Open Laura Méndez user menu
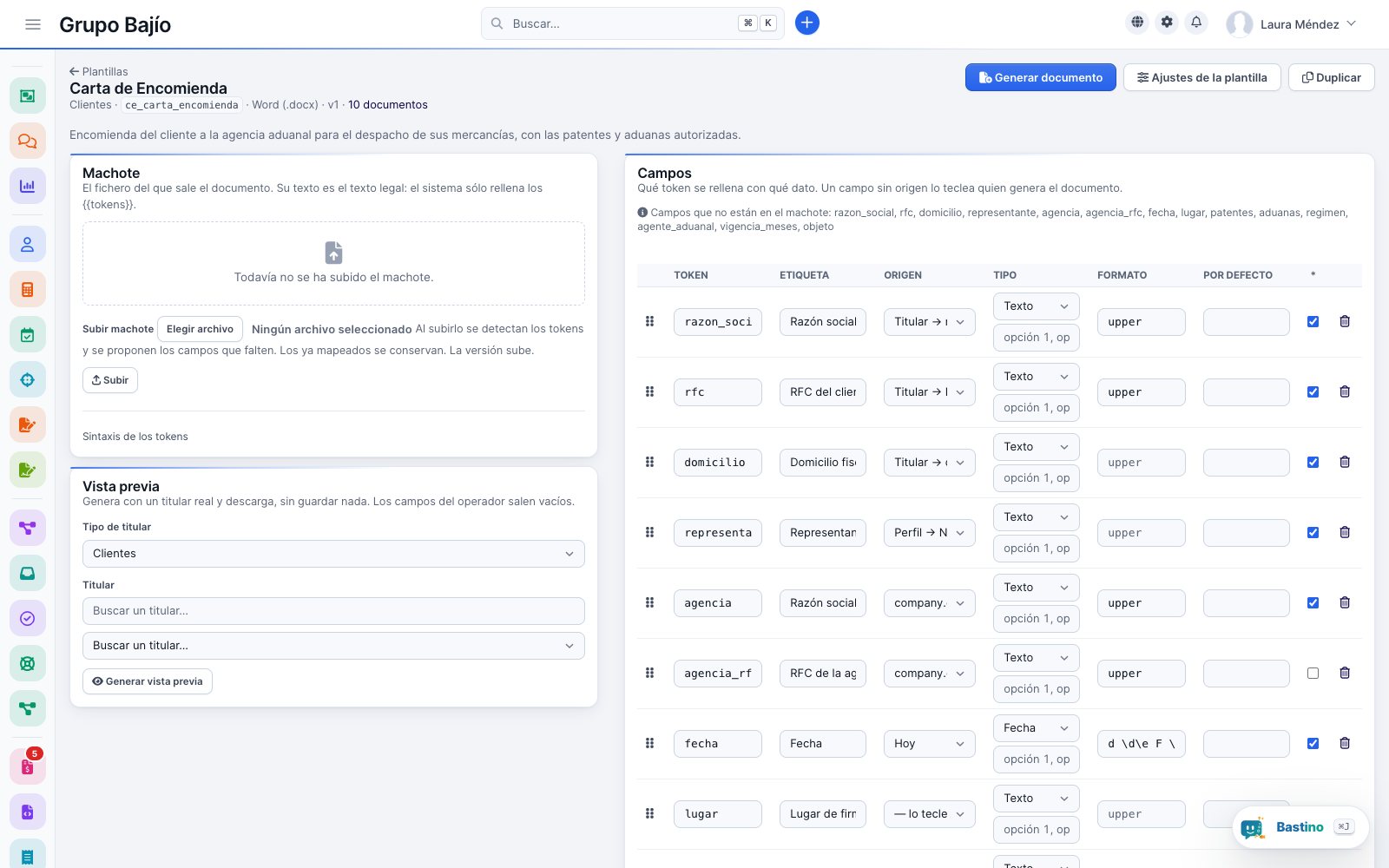The width and height of the screenshot is (1389, 868). pos(1292,24)
